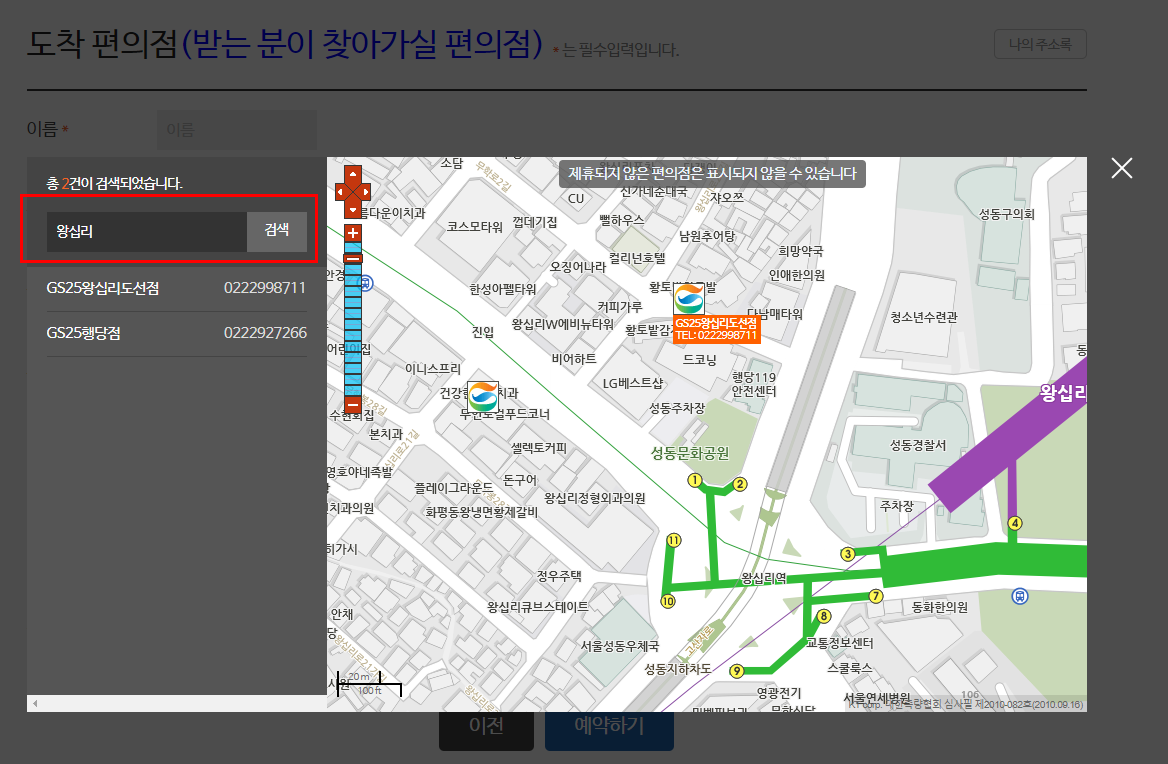1168x764 pixels.
Task: Click the 왕십리정형외과의원 map label
Action: [x=594, y=499]
